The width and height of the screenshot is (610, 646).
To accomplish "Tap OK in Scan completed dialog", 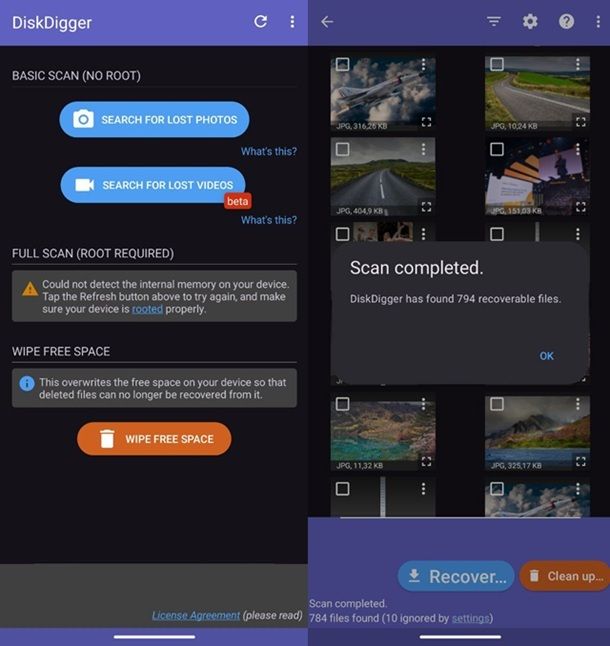I will [x=547, y=356].
